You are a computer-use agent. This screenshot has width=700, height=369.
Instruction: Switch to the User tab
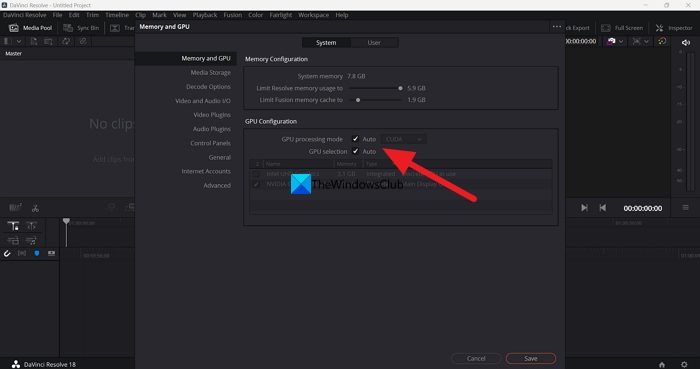point(374,42)
